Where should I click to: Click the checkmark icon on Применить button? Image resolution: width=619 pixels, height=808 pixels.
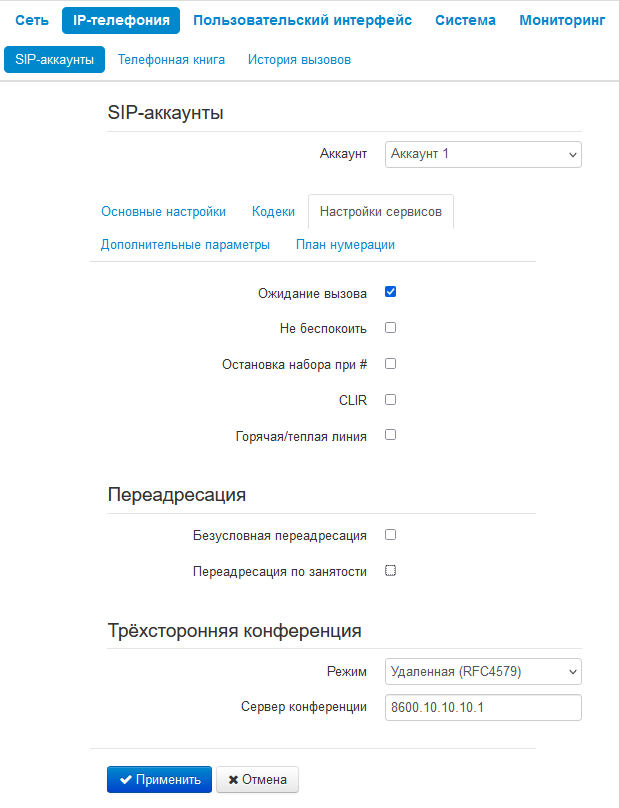point(125,780)
